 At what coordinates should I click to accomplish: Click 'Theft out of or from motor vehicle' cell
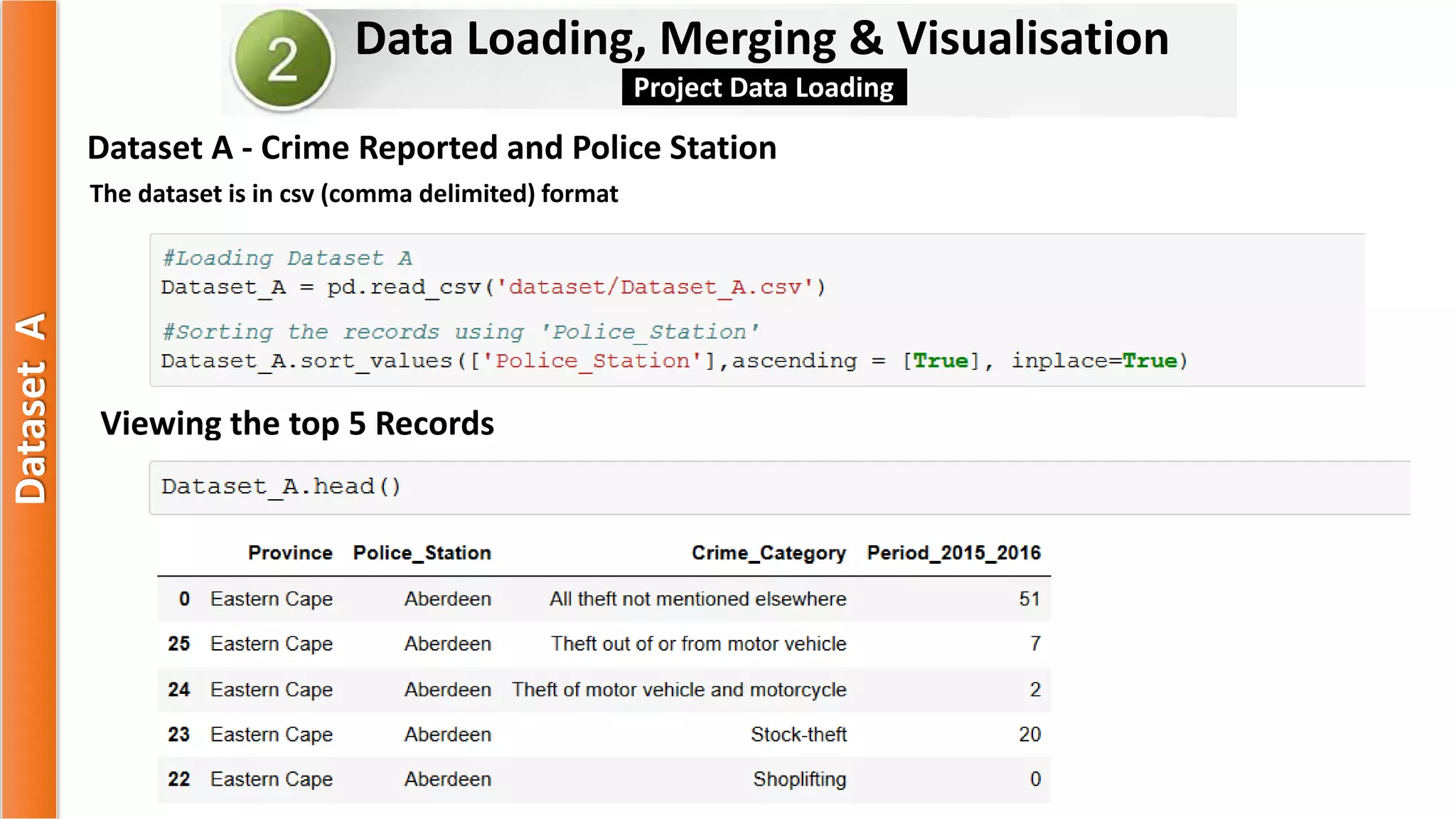click(699, 644)
